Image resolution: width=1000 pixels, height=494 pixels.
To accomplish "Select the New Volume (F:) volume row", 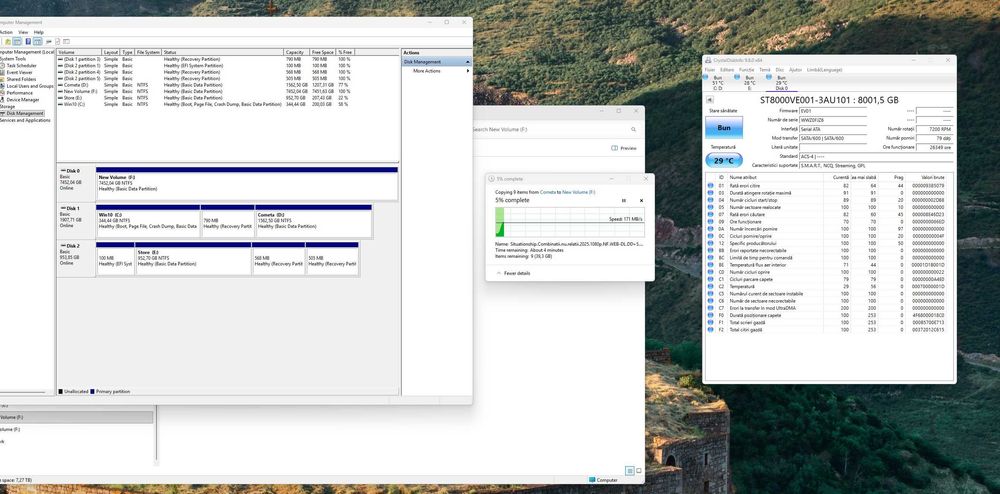I will click(205, 91).
